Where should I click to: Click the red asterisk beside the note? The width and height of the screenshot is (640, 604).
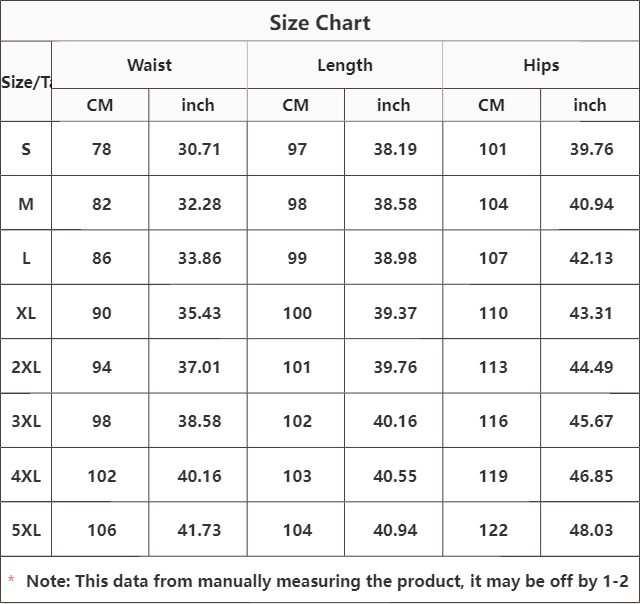pos(11,580)
